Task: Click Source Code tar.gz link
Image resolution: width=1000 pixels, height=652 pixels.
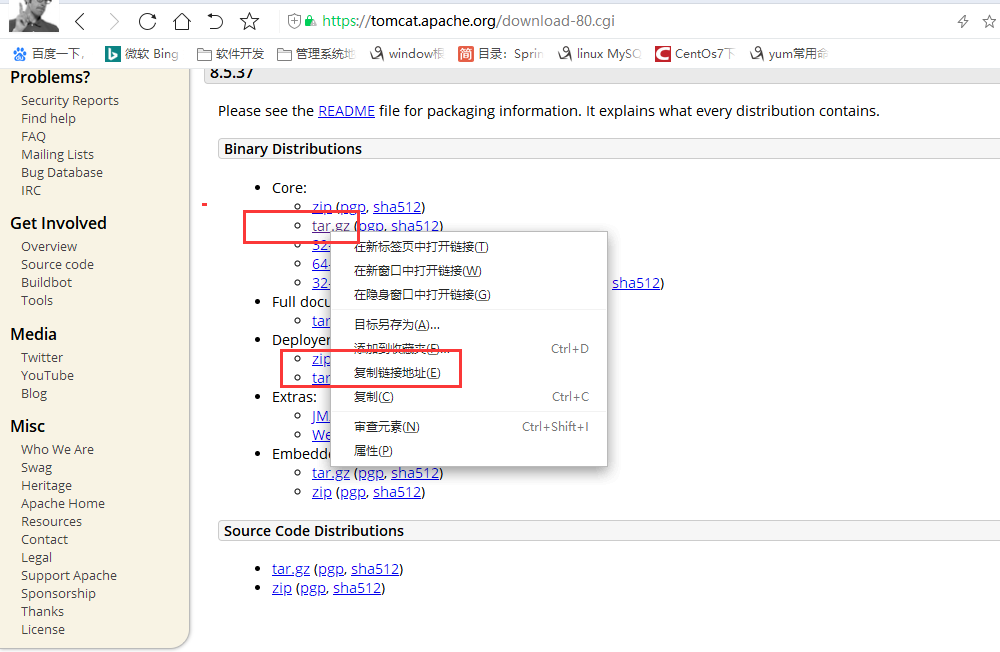Action: (291, 568)
